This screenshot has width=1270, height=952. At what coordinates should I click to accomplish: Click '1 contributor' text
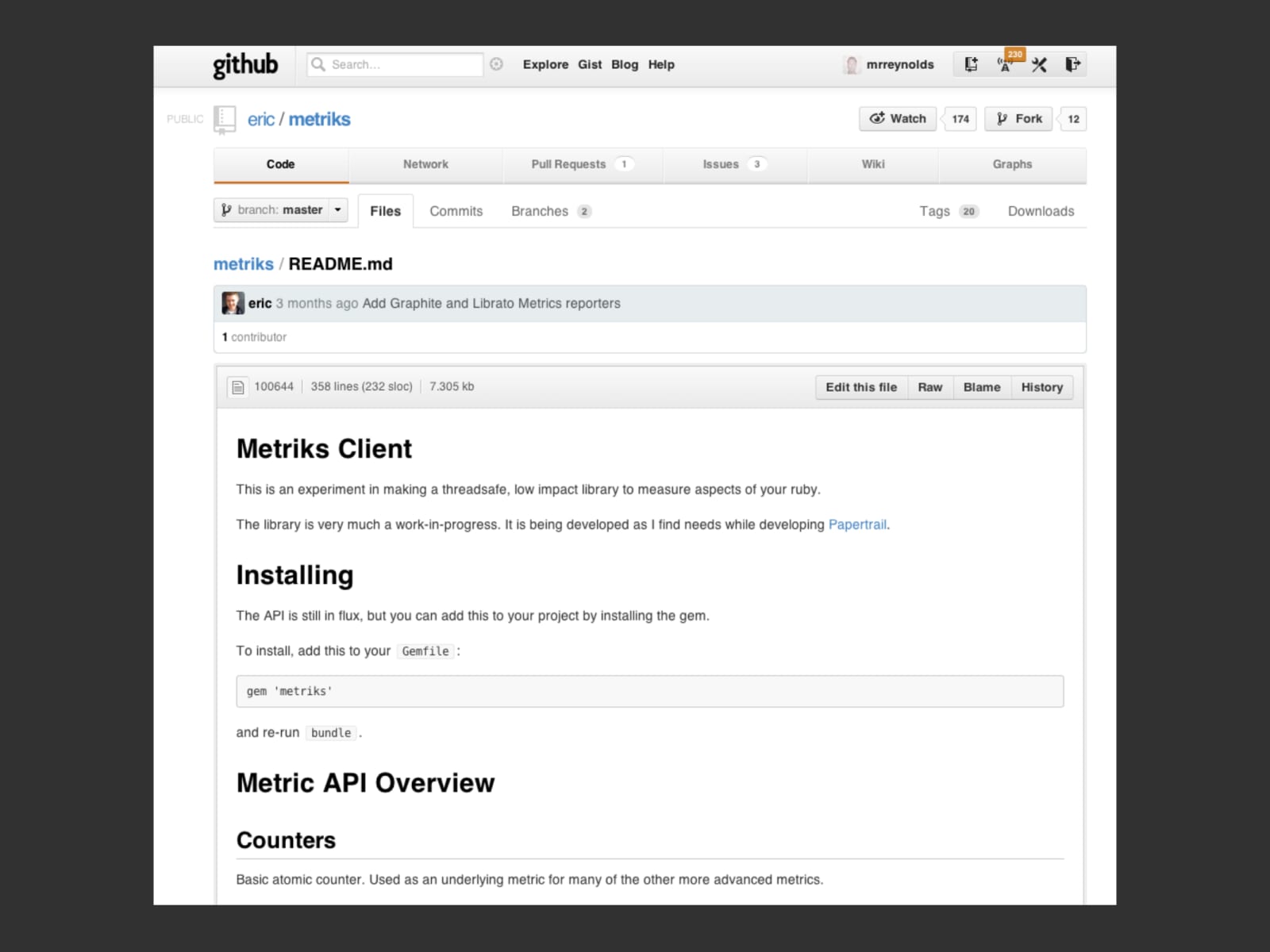255,337
